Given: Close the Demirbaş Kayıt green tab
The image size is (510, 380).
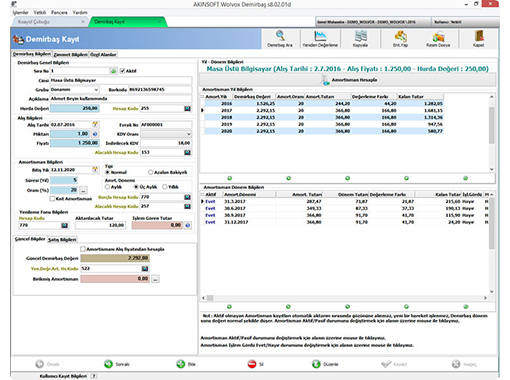Looking at the screenshot, I should pyautogui.click(x=159, y=22).
